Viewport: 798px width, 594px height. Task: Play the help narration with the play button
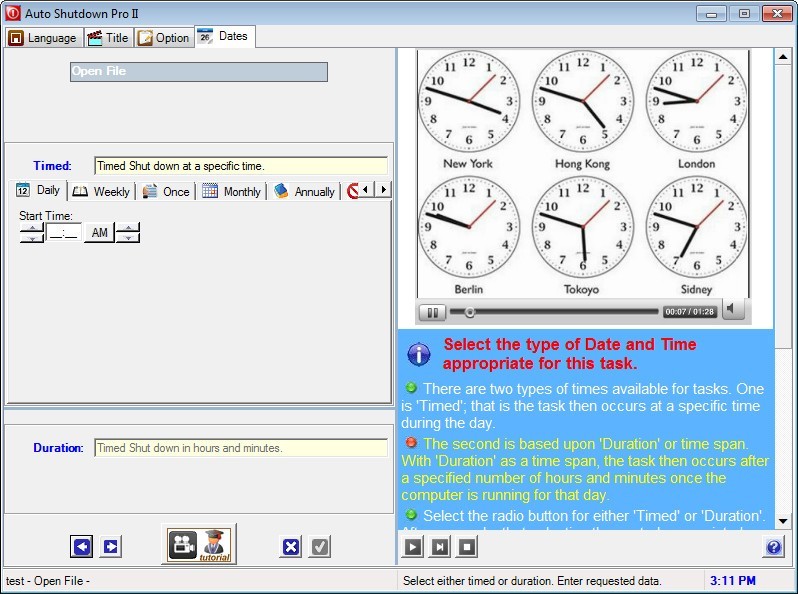pos(413,547)
